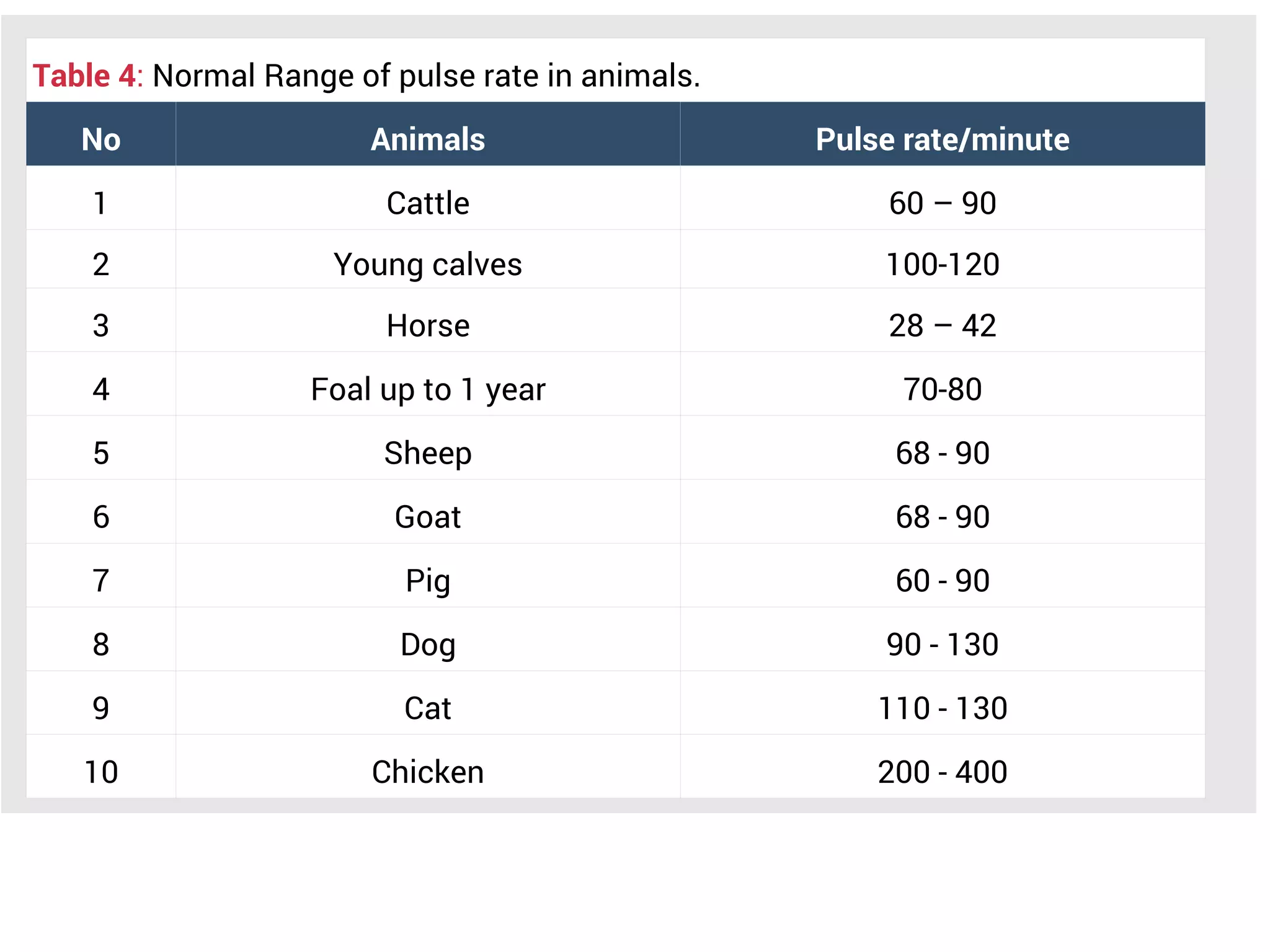Click the "200 - 400" pulse rate value
Viewport: 1270px width, 952px height.
click(x=942, y=772)
